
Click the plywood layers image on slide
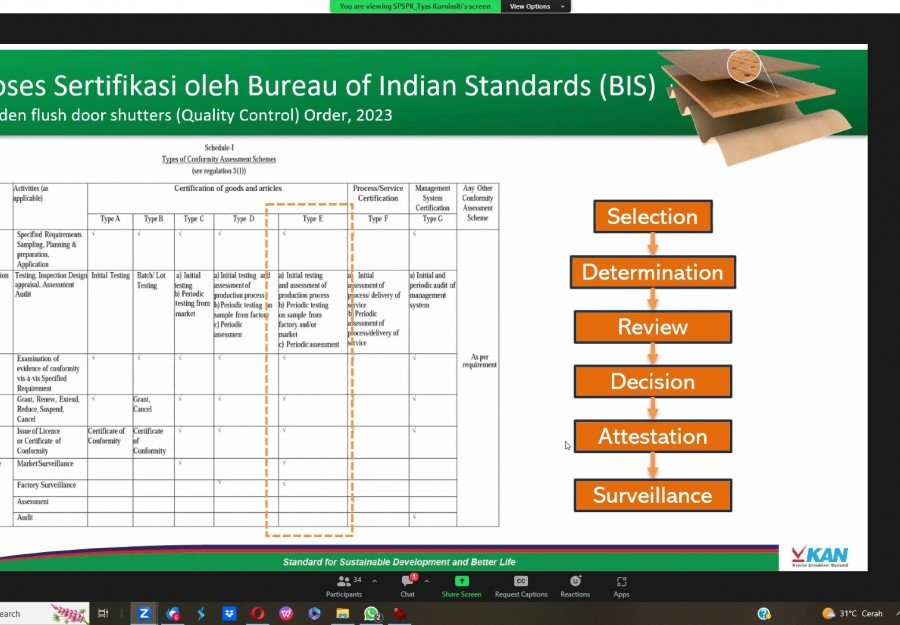[755, 106]
